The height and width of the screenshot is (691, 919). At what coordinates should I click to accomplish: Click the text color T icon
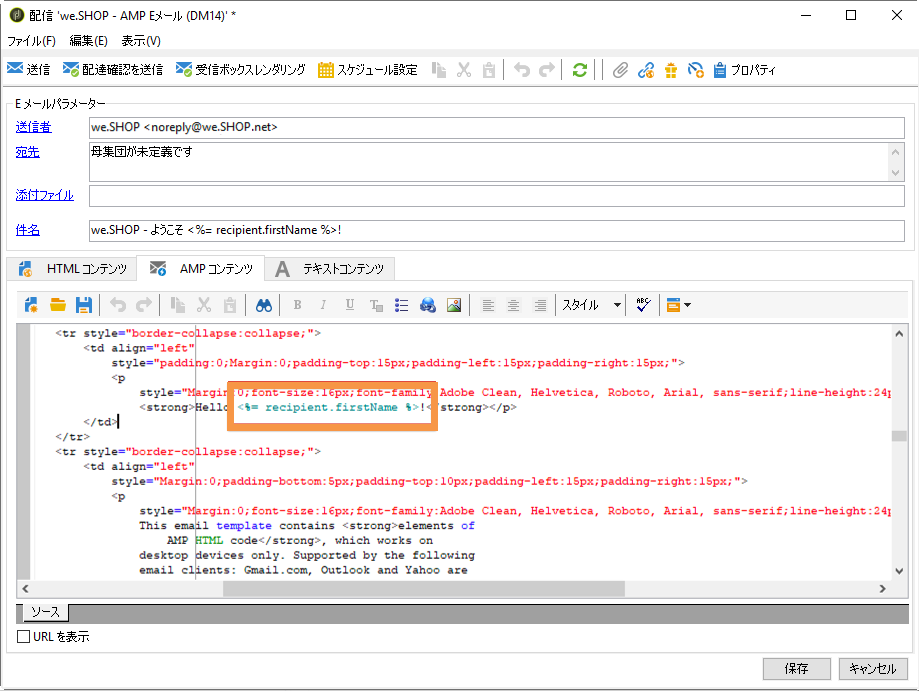pyautogui.click(x=376, y=305)
